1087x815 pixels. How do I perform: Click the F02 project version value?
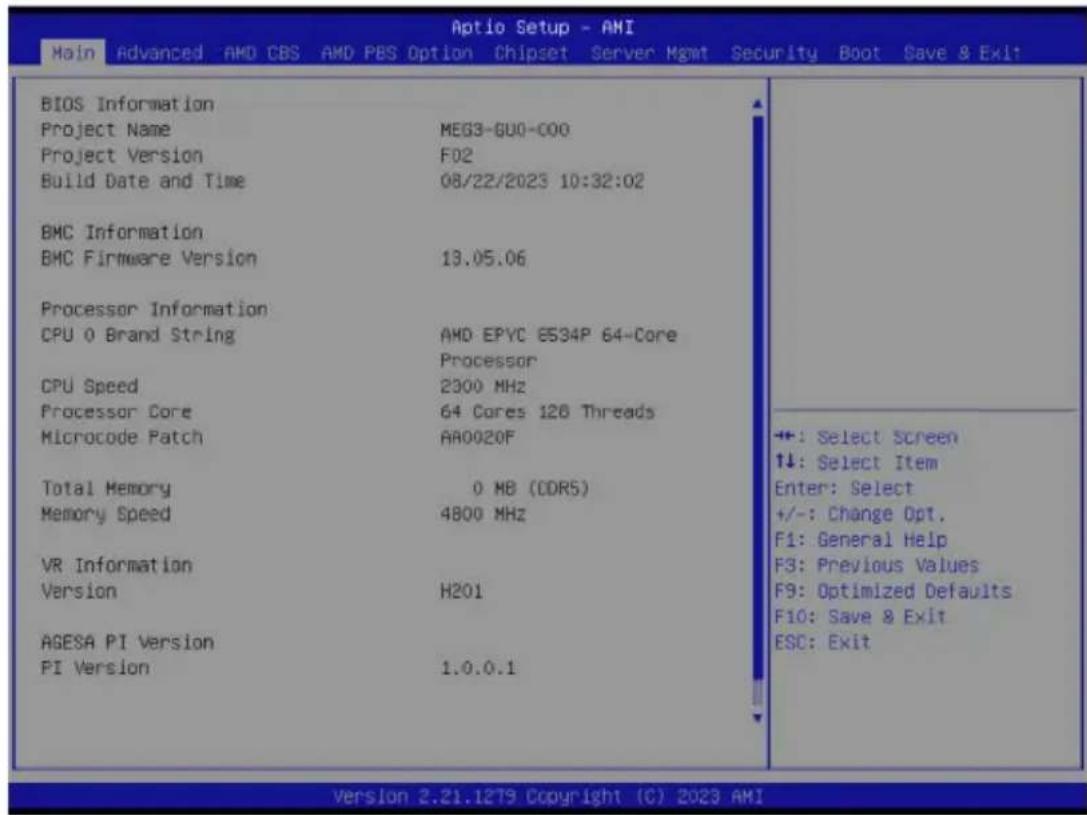[456, 155]
